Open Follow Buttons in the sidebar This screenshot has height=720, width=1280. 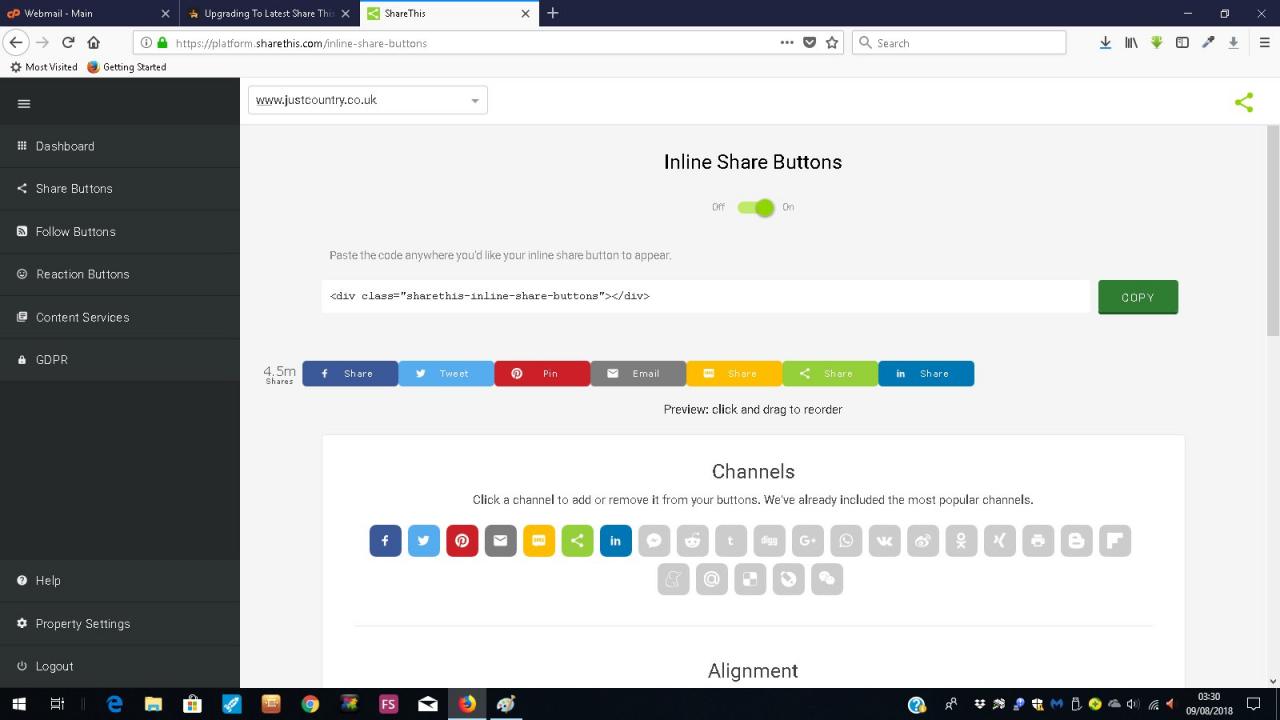coord(120,232)
